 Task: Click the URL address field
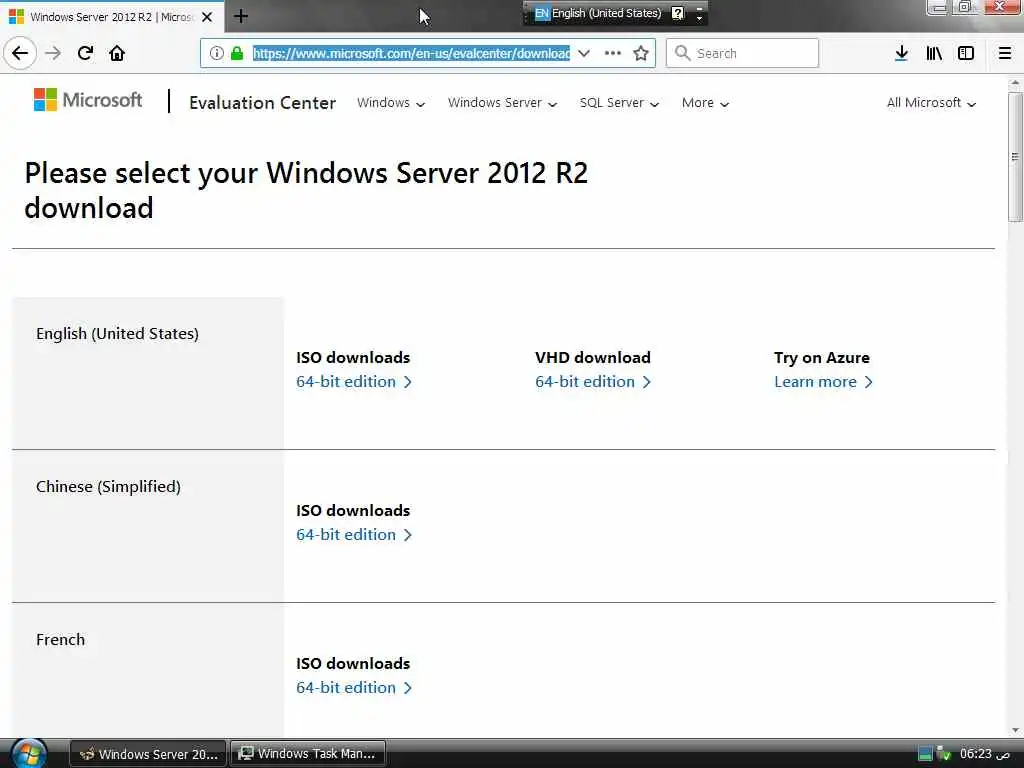pyautogui.click(x=411, y=53)
